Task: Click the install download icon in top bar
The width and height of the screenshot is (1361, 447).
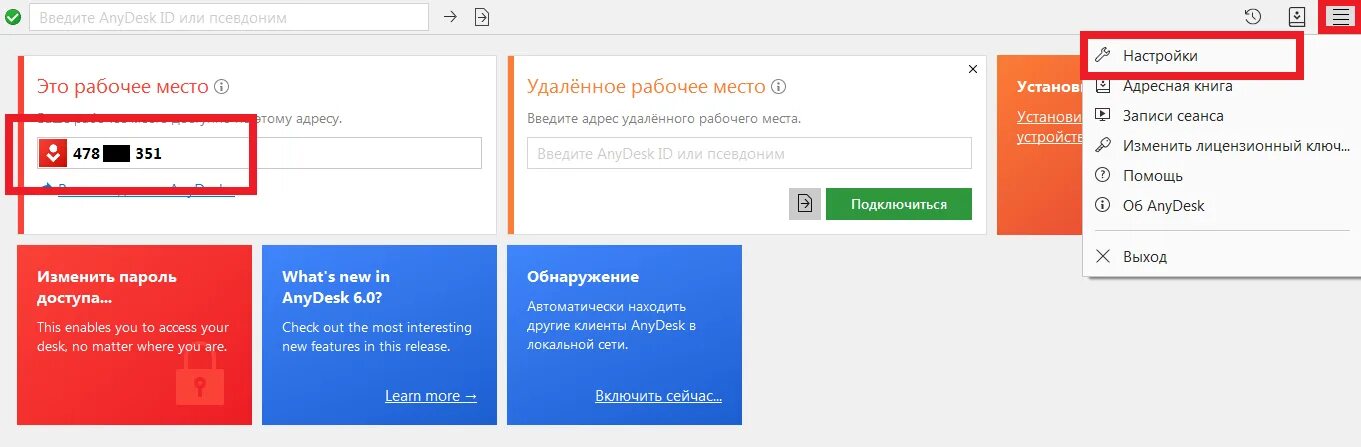Action: pyautogui.click(x=1297, y=16)
